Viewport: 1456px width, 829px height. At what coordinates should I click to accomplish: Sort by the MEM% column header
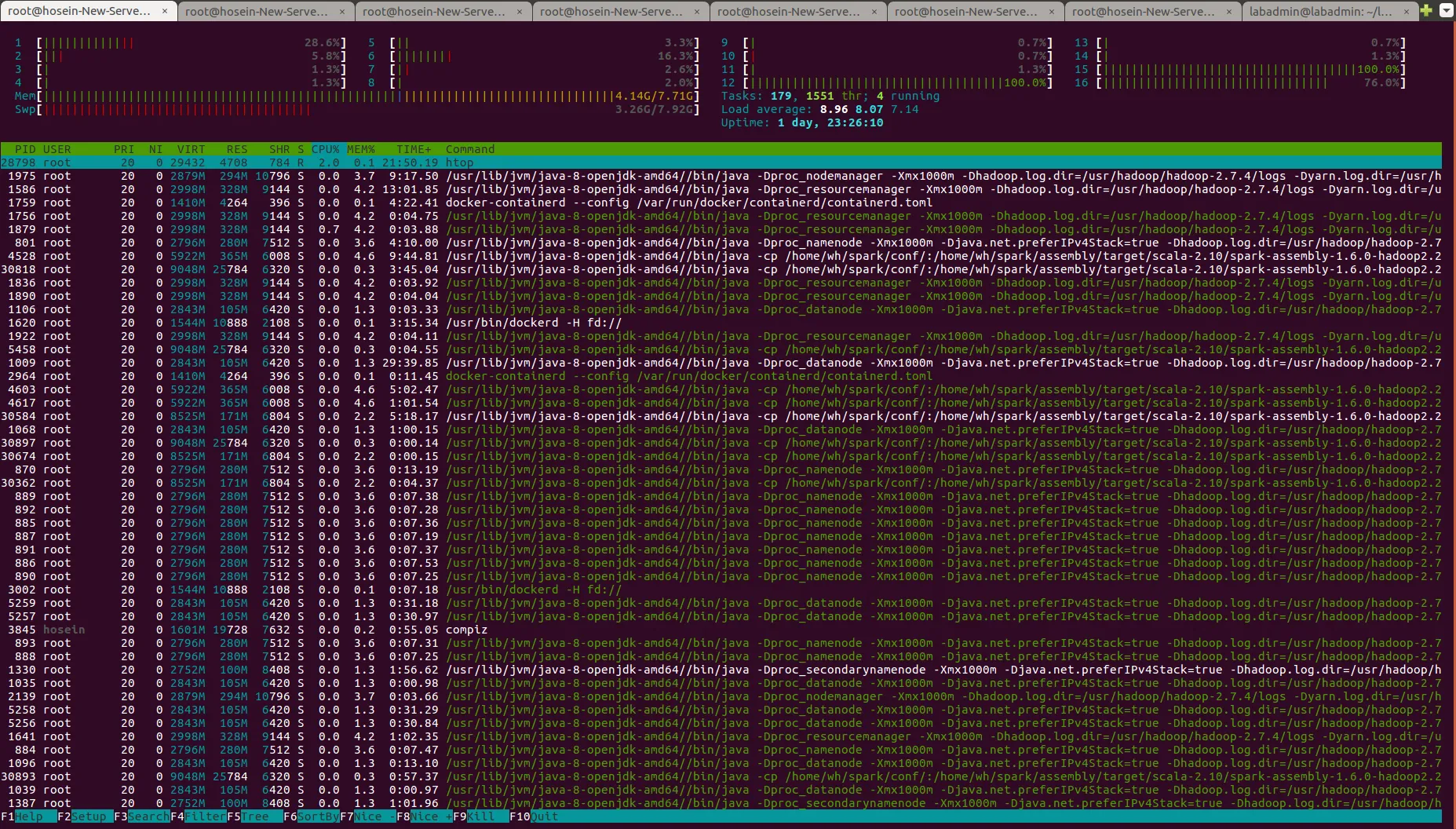(x=361, y=149)
